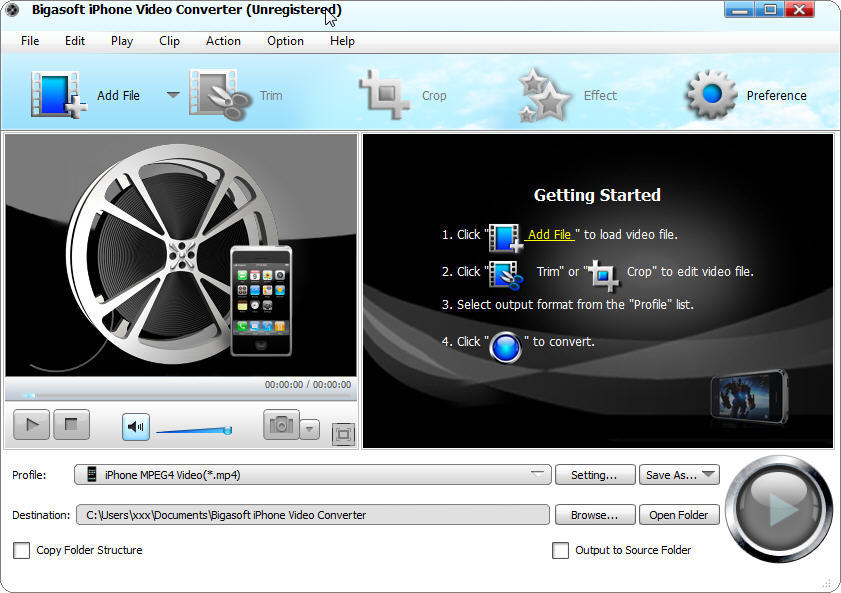This screenshot has width=841, height=593.
Task: Toggle full screen preview icon
Action: (x=343, y=434)
